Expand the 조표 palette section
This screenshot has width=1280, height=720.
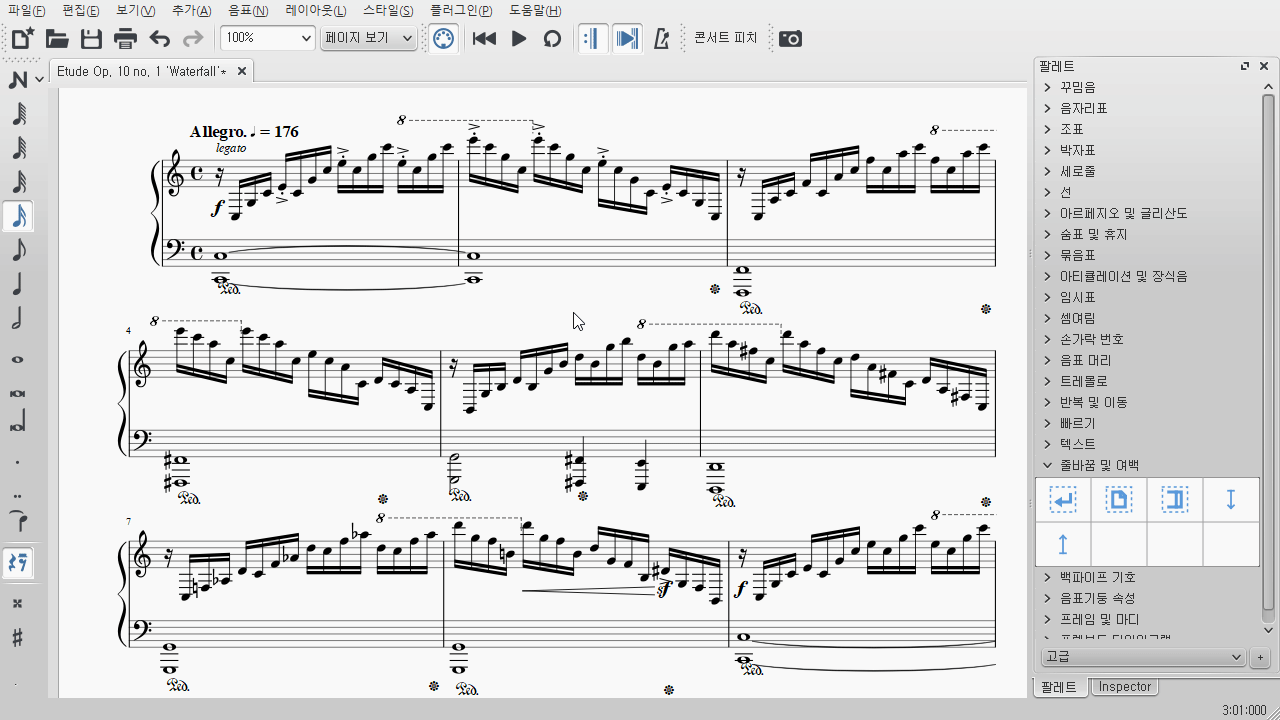click(1071, 129)
